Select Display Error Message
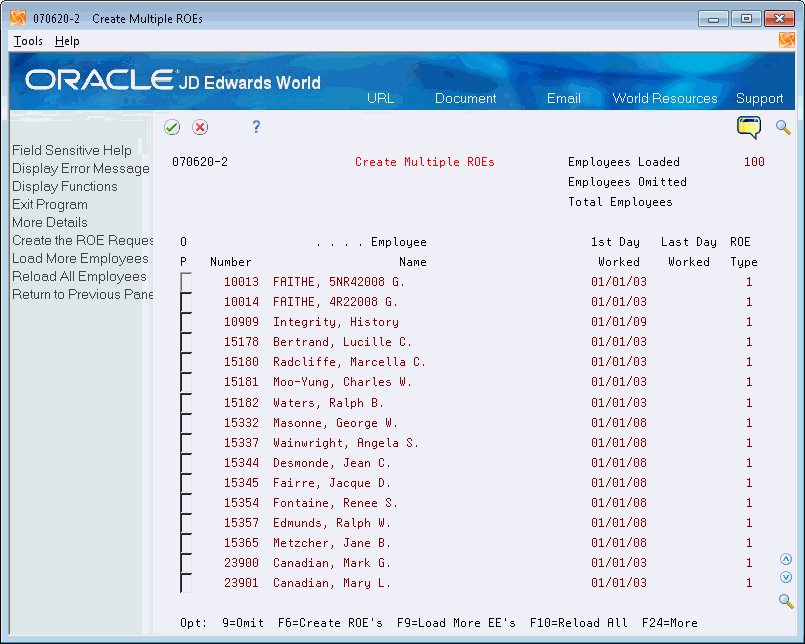Screen dimensions: 805x644 pos(81,168)
